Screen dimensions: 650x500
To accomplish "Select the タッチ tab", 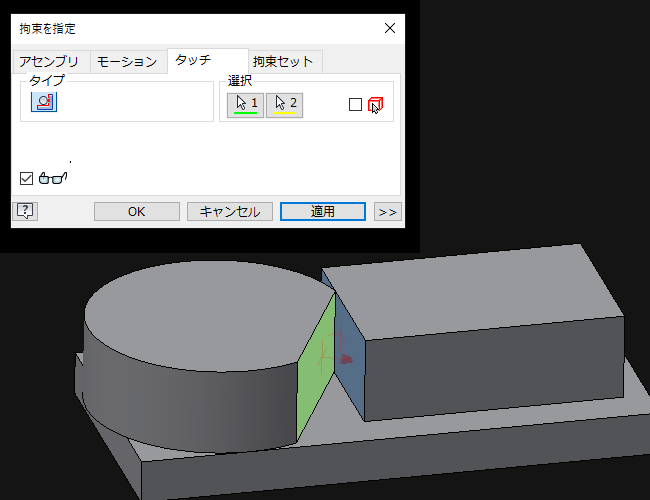I will 193,60.
